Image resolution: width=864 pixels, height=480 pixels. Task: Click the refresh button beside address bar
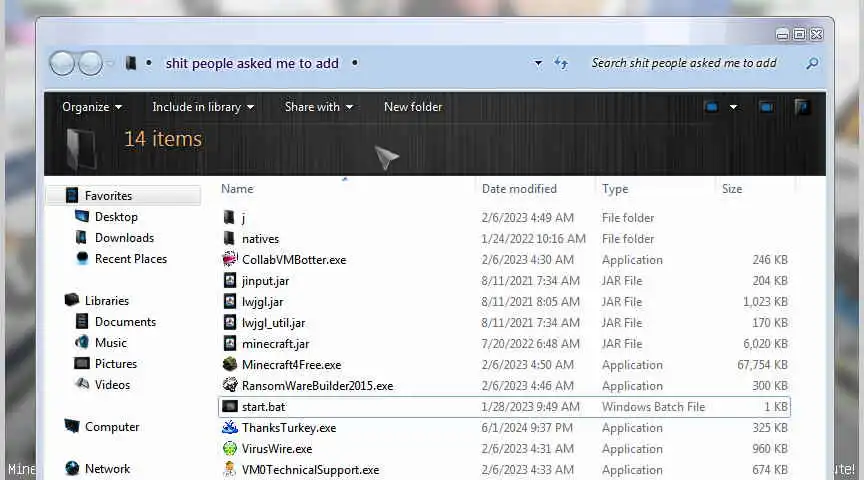[x=561, y=63]
